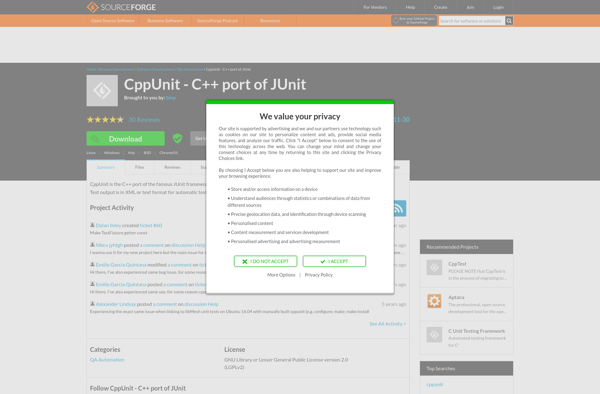Click the C Unit Testing Framework icon

[x=434, y=335]
